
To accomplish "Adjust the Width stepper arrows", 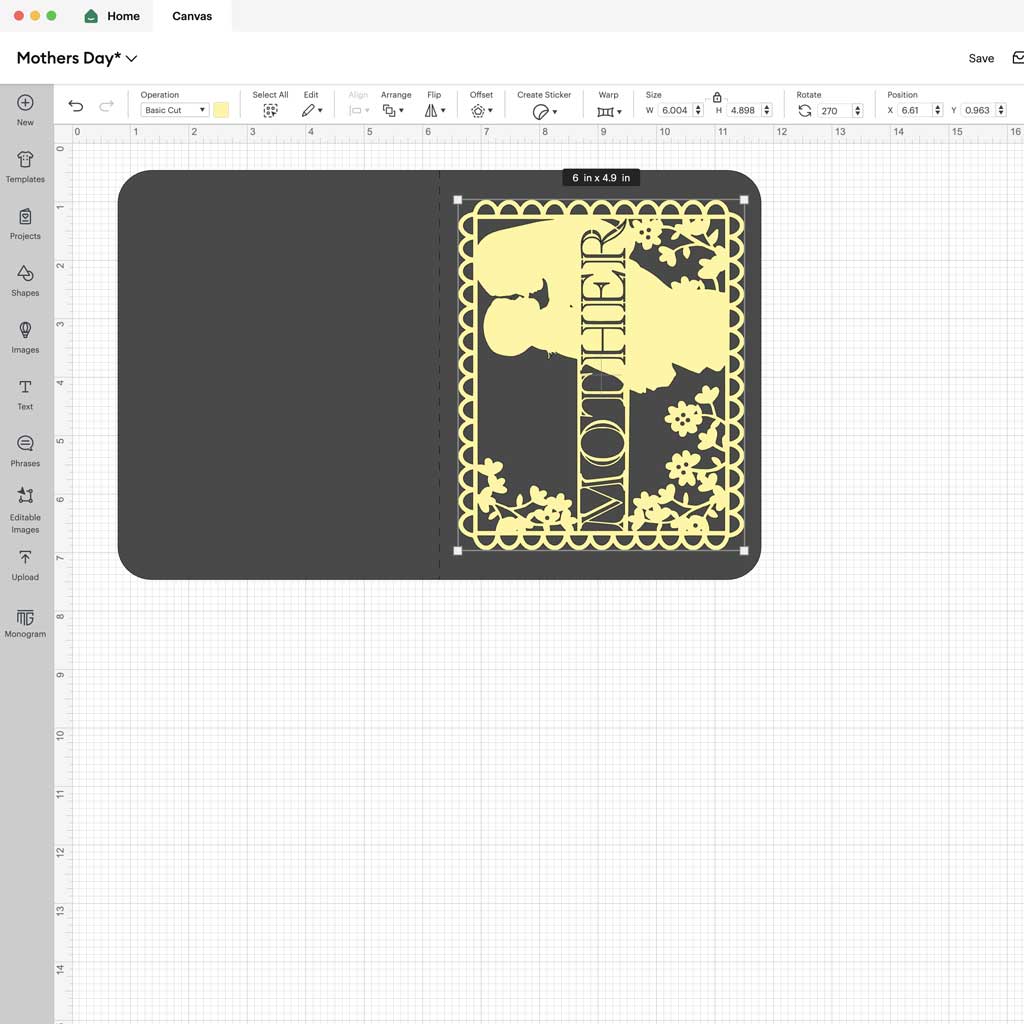I will click(x=698, y=110).
